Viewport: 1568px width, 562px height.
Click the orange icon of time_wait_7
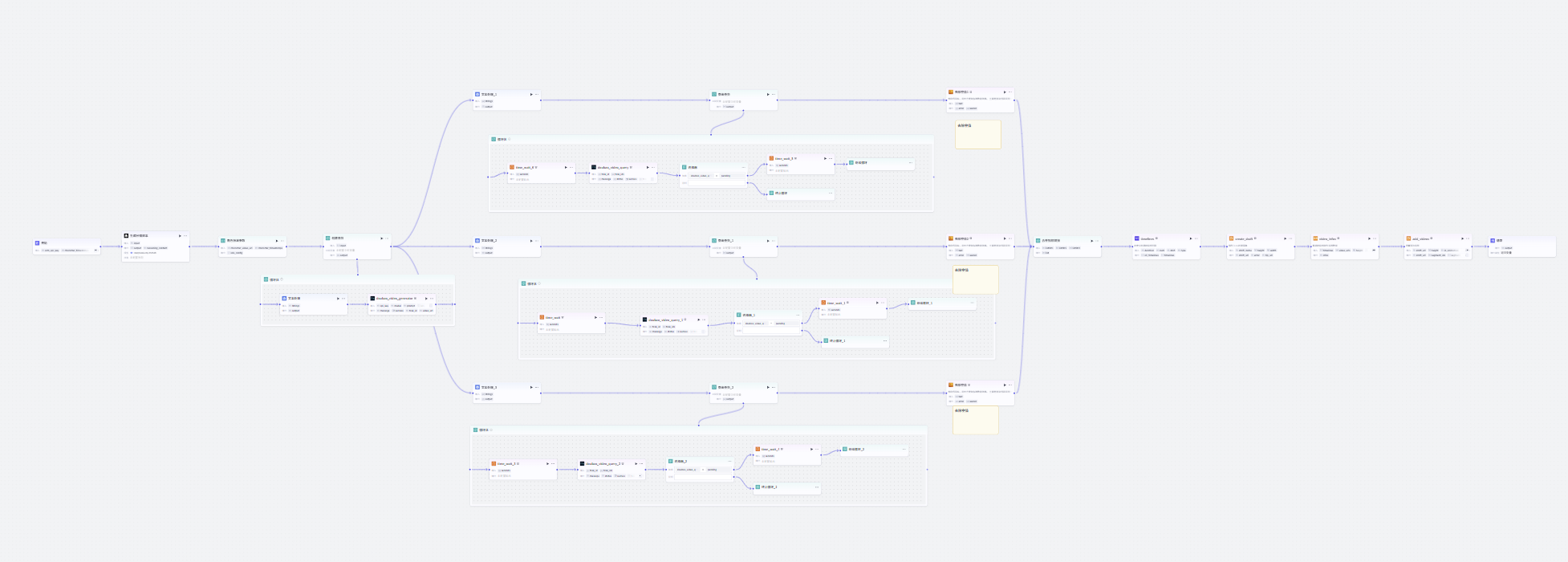pyautogui.click(x=758, y=450)
